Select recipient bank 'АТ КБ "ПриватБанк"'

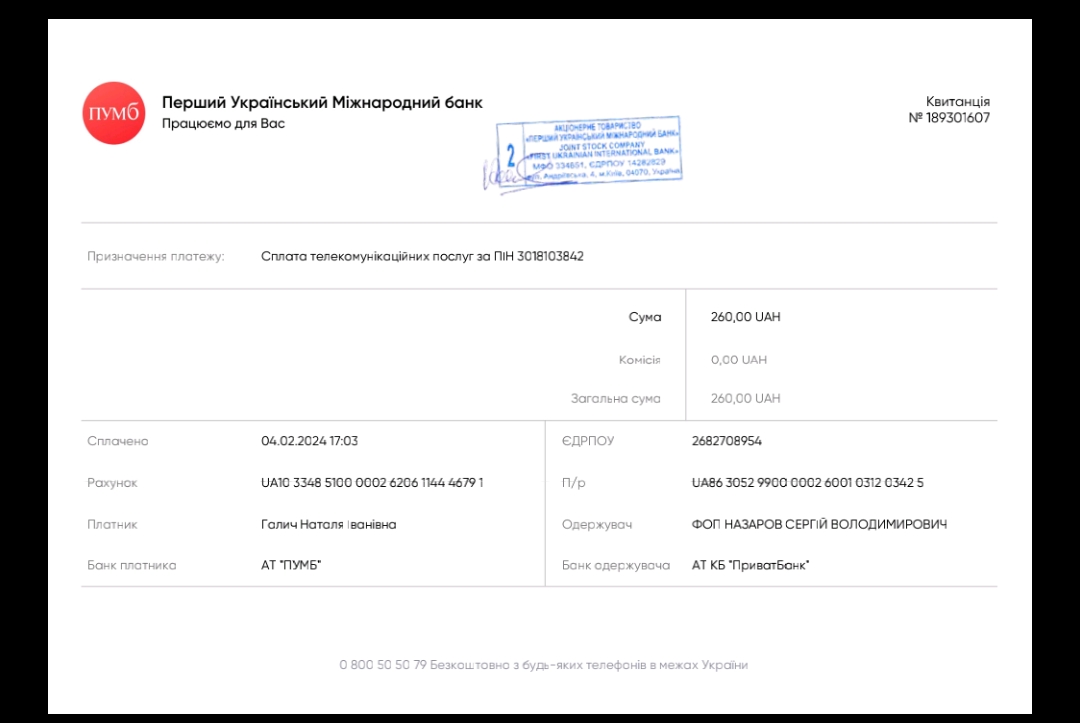pyautogui.click(x=750, y=565)
